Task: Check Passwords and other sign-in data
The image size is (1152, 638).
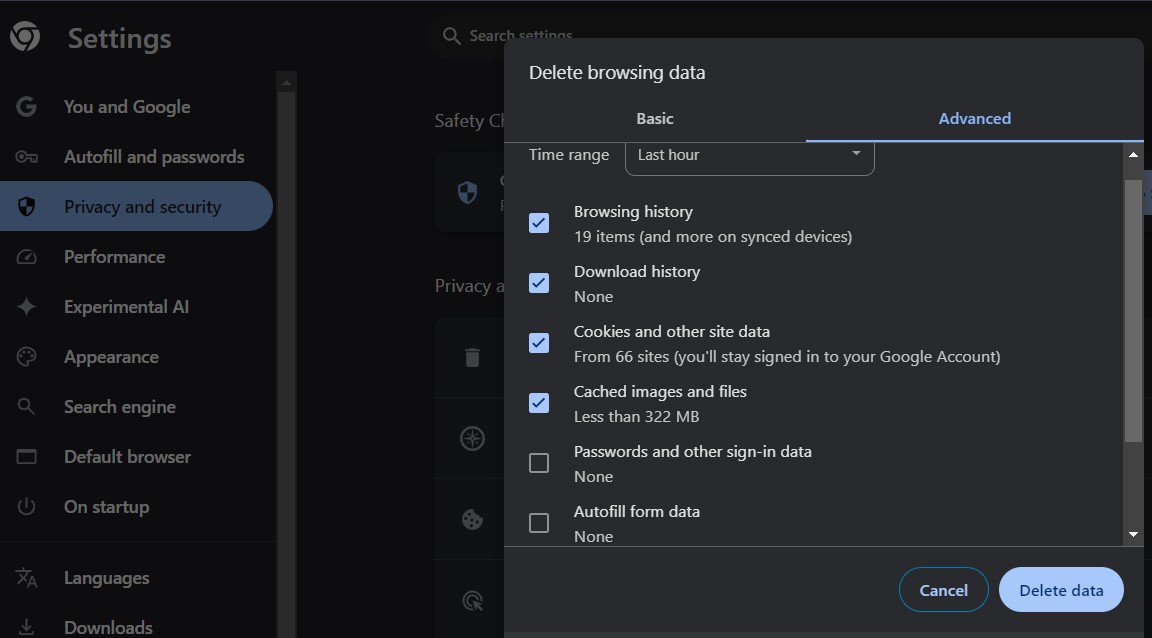Action: [x=539, y=463]
